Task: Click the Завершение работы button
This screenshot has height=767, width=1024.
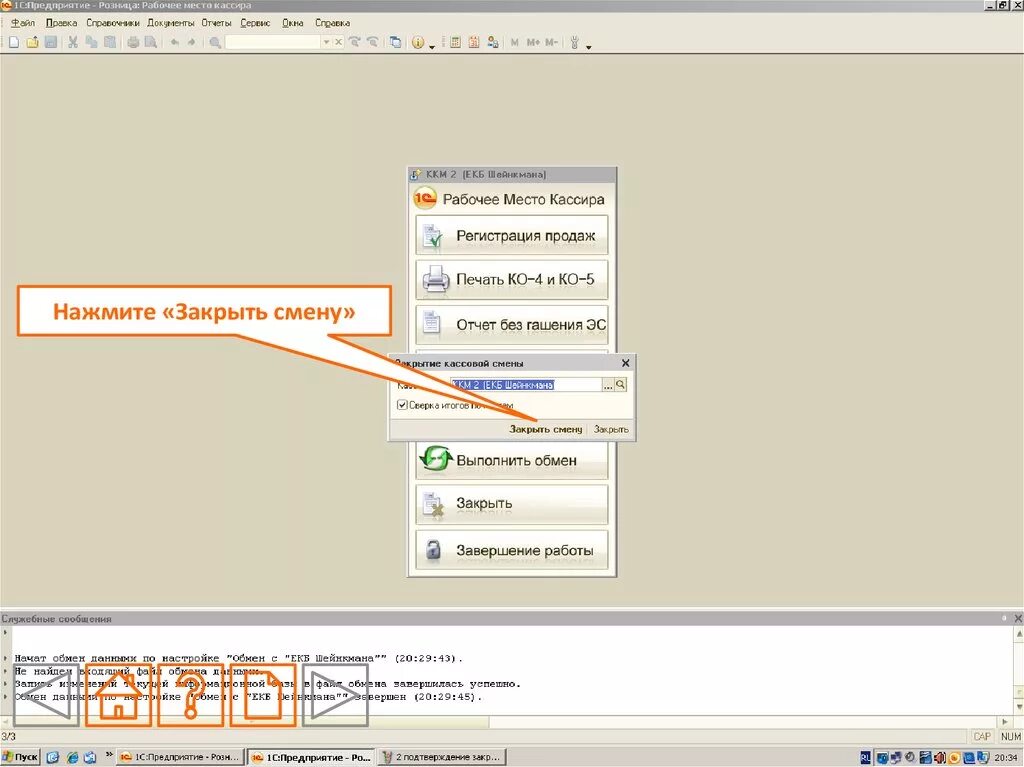Action: pos(511,550)
